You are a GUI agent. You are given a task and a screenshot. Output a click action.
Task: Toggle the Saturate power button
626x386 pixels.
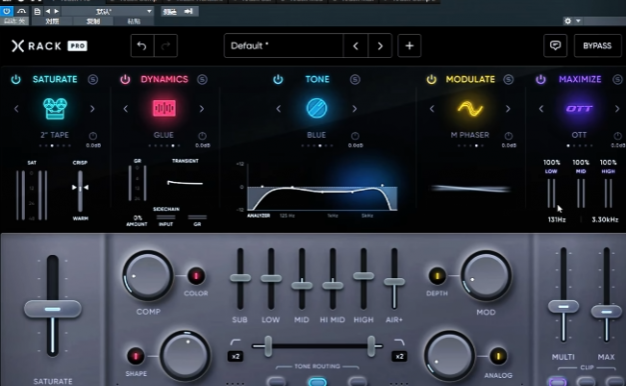point(16,79)
